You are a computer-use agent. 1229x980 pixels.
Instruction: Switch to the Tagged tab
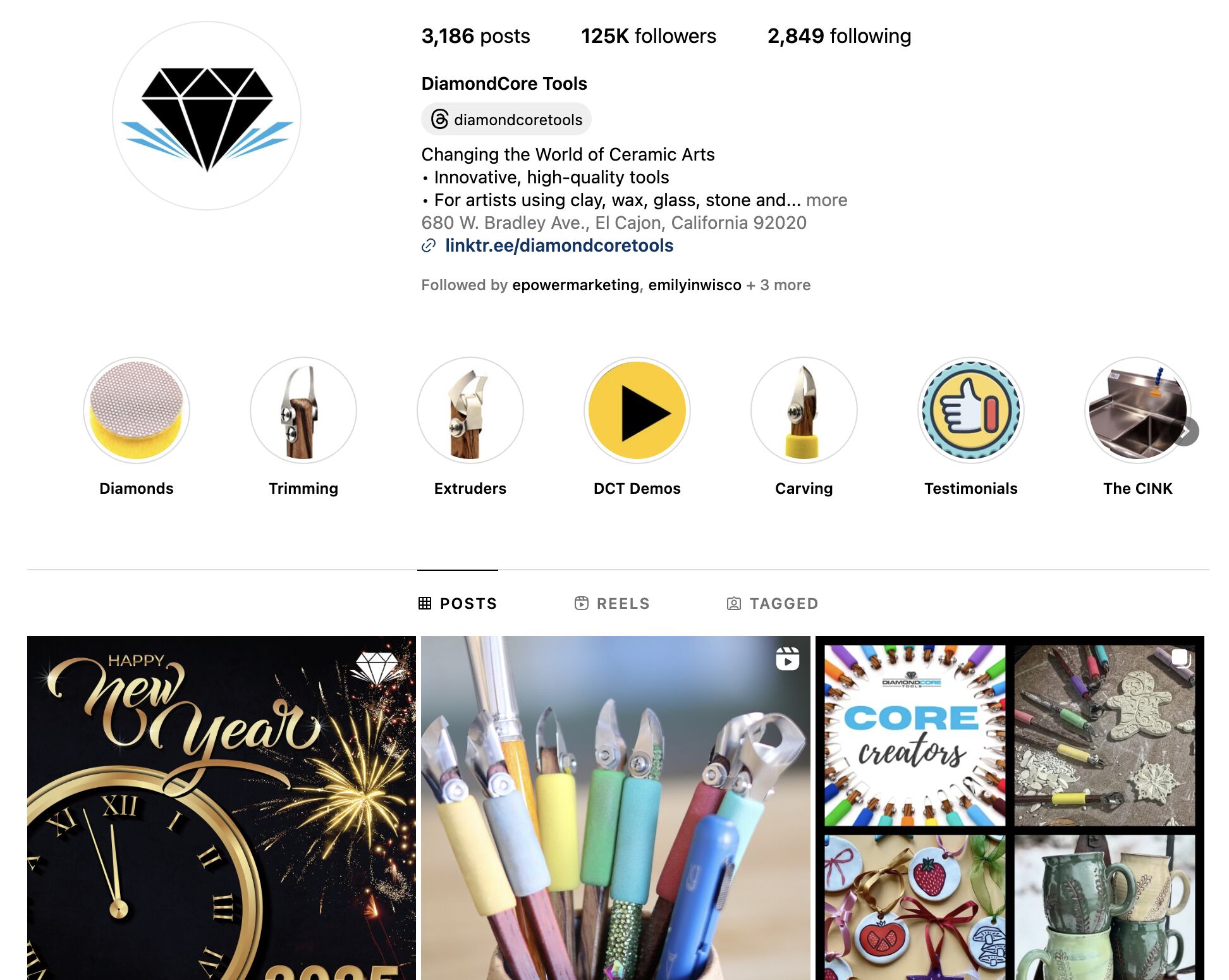(x=773, y=603)
